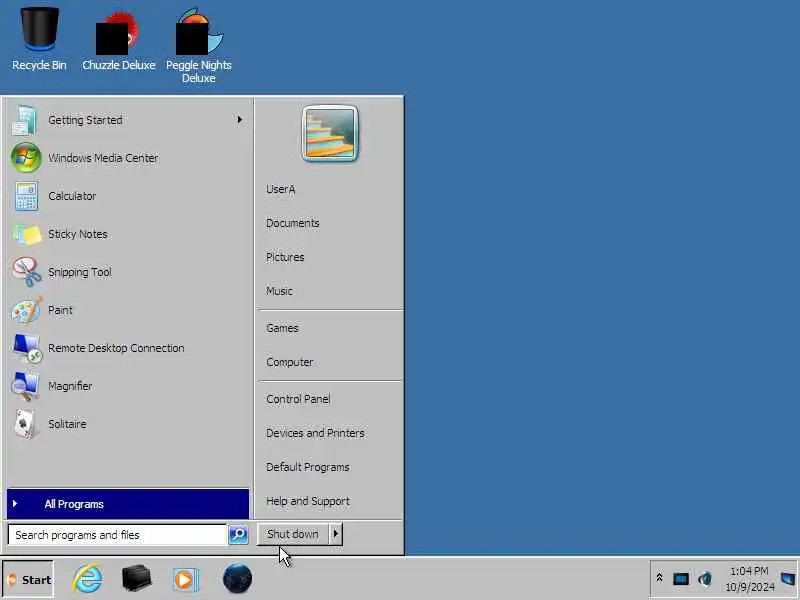Select the Solitaire label
The image size is (800, 600).
point(67,424)
